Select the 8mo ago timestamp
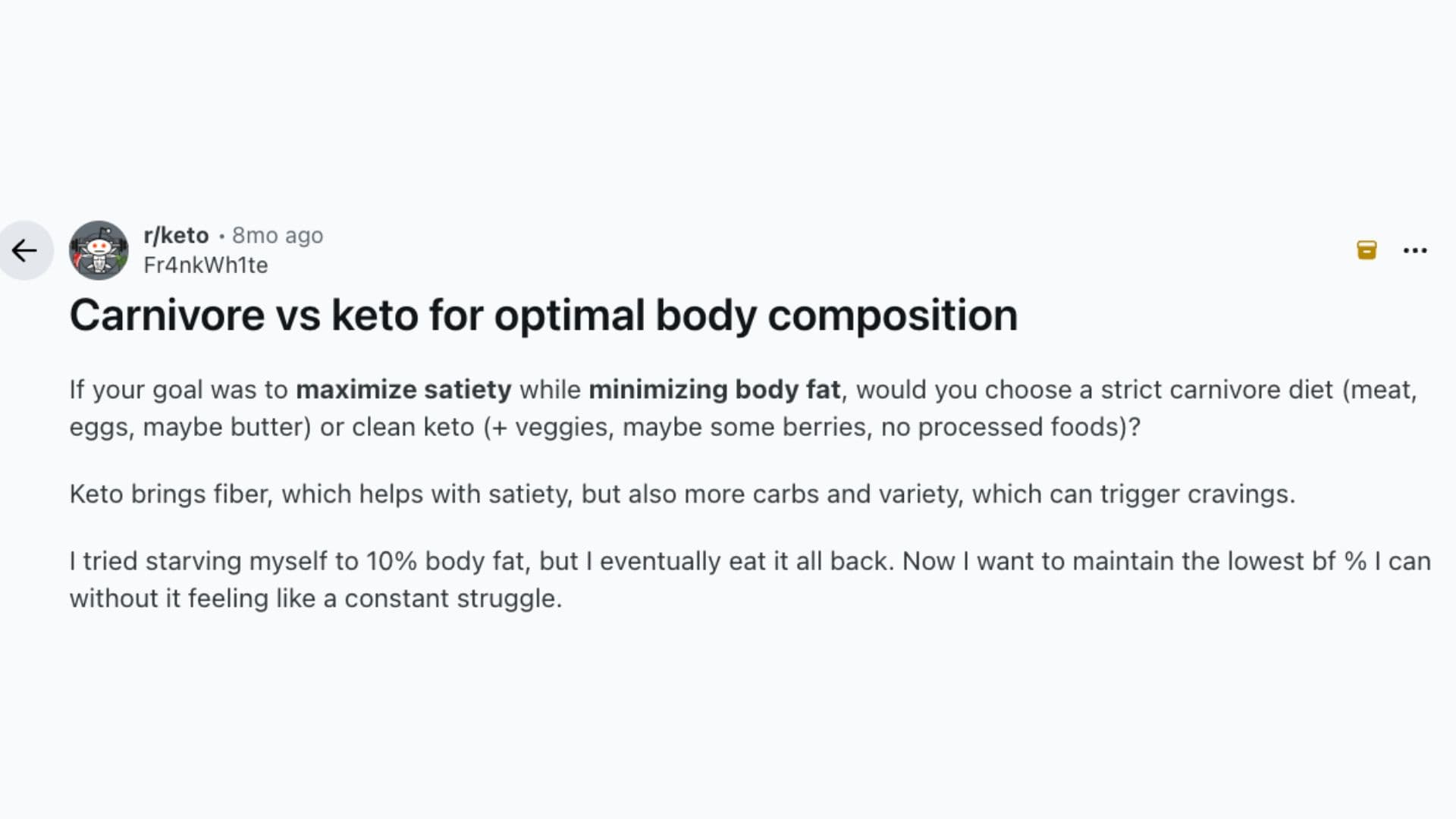This screenshot has height=819, width=1456. click(x=277, y=235)
